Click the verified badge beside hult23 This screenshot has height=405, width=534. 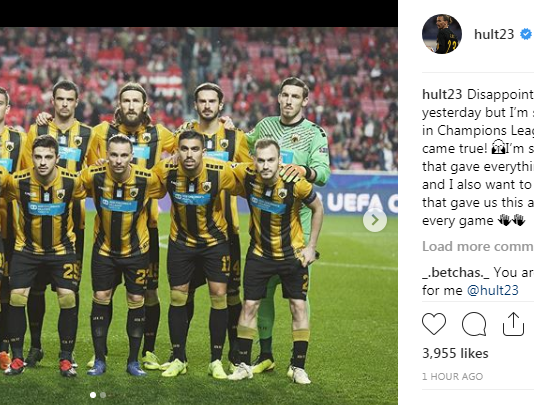pyautogui.click(x=525, y=34)
